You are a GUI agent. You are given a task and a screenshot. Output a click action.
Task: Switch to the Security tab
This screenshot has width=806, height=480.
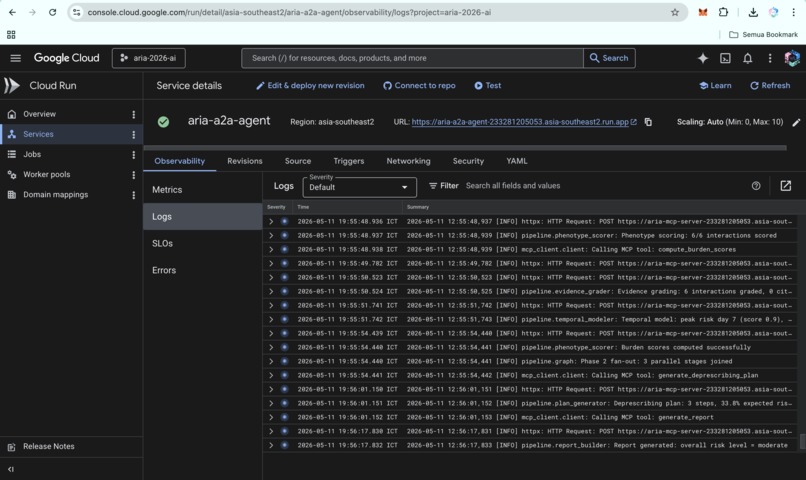coord(468,161)
